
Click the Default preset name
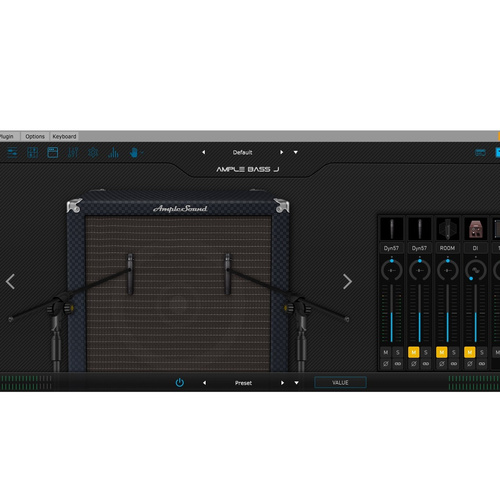tap(242, 152)
